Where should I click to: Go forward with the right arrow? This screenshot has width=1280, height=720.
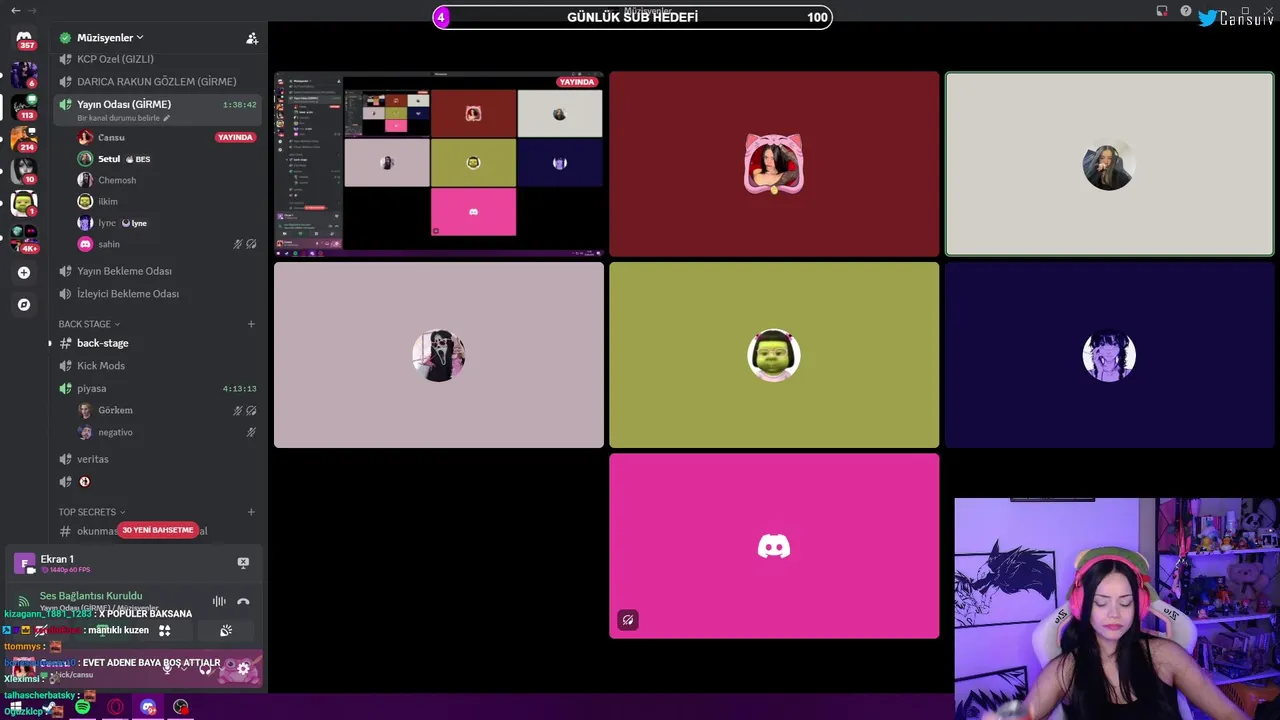point(32,10)
